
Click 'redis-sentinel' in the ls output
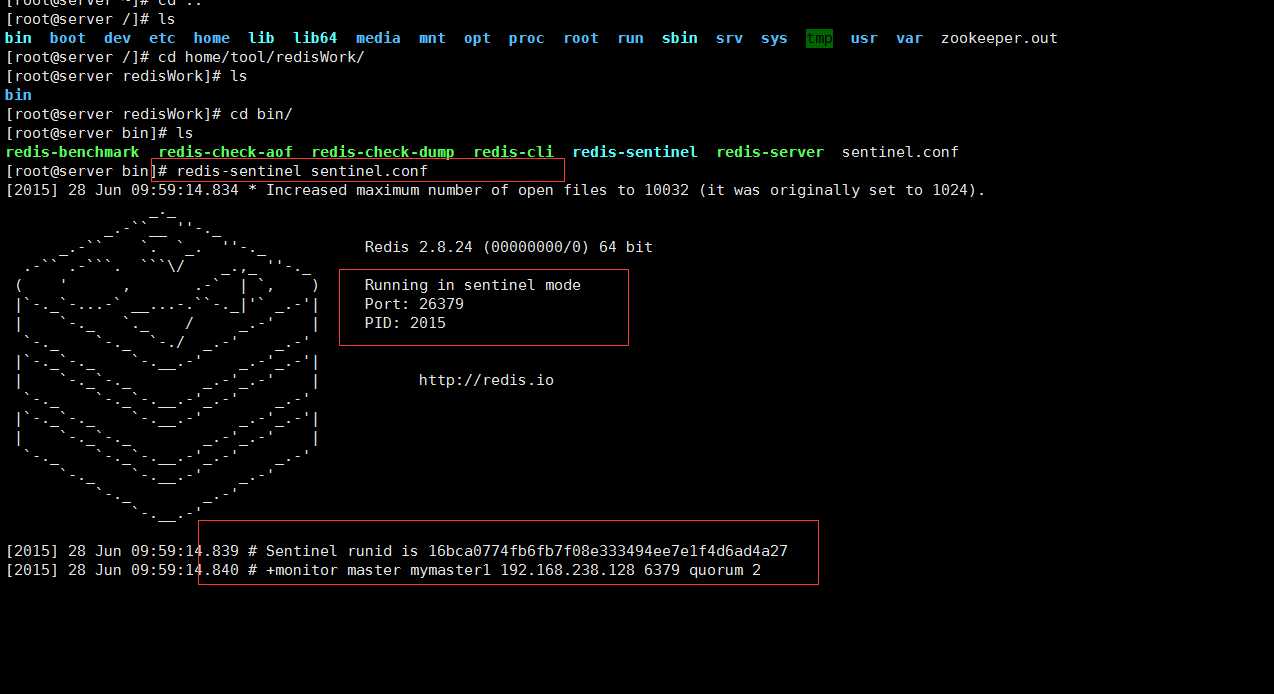pyautogui.click(x=635, y=152)
